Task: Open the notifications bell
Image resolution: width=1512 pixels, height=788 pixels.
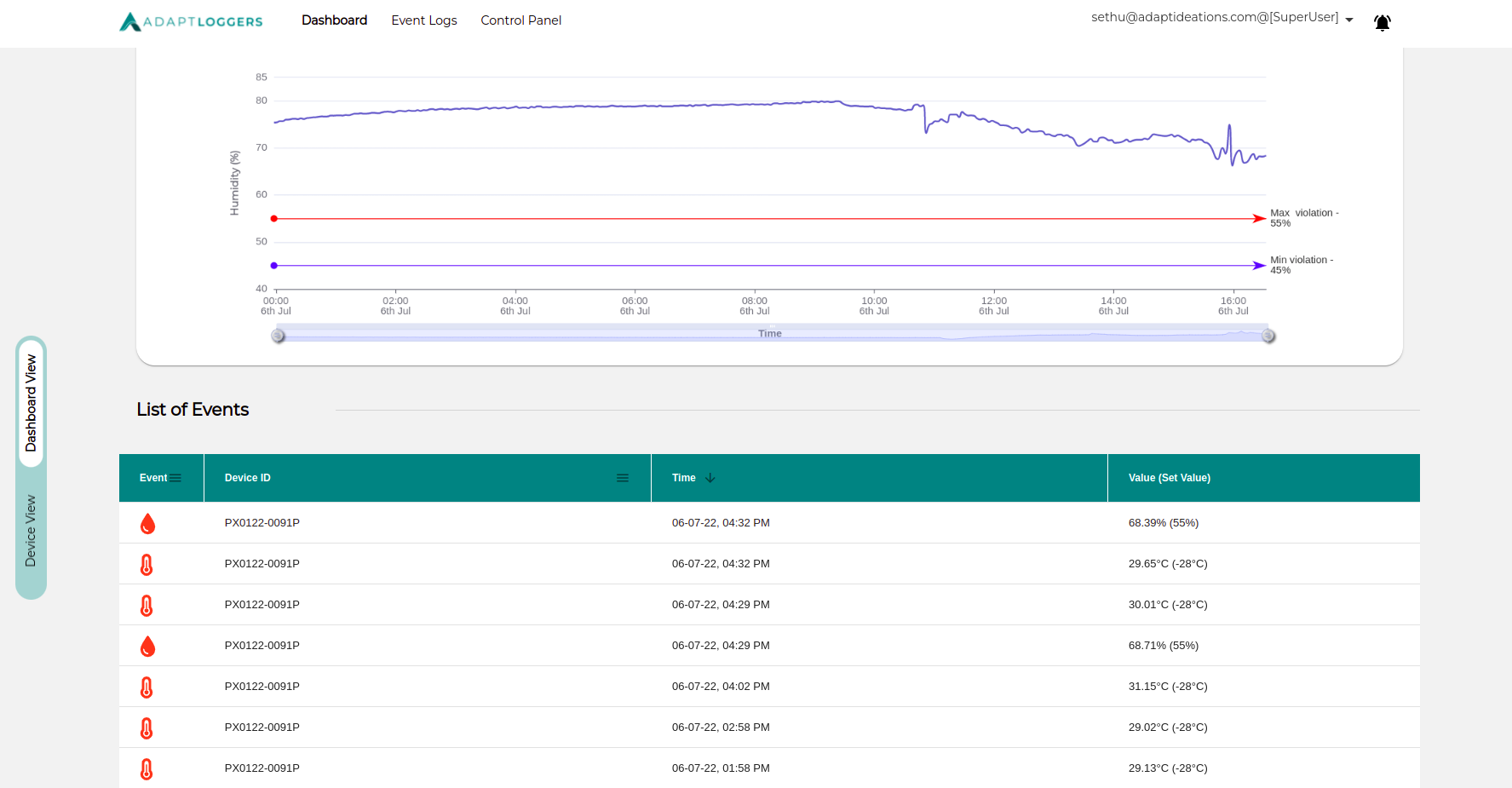Action: (1382, 23)
